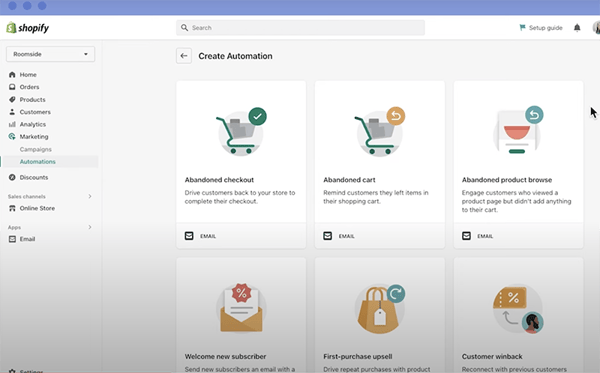Screen dimensions: 600x373
Task: Focus the Search input field
Action: [300, 28]
